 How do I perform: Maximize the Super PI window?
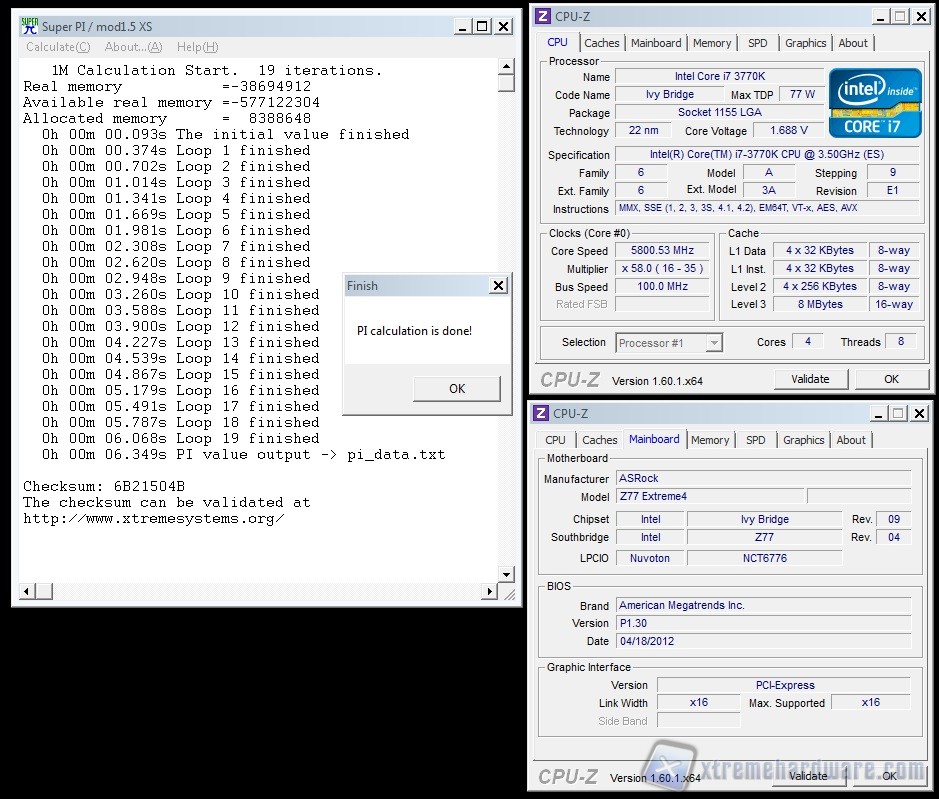pyautogui.click(x=482, y=26)
